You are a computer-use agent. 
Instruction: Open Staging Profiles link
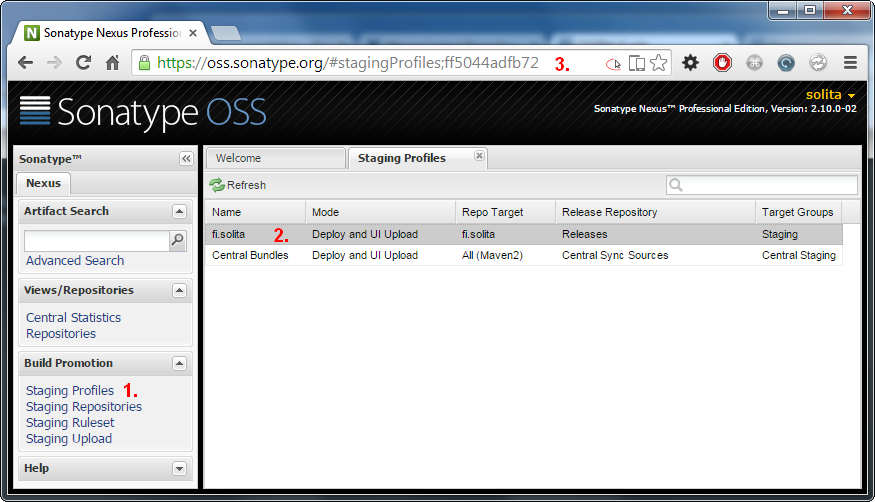(70, 390)
